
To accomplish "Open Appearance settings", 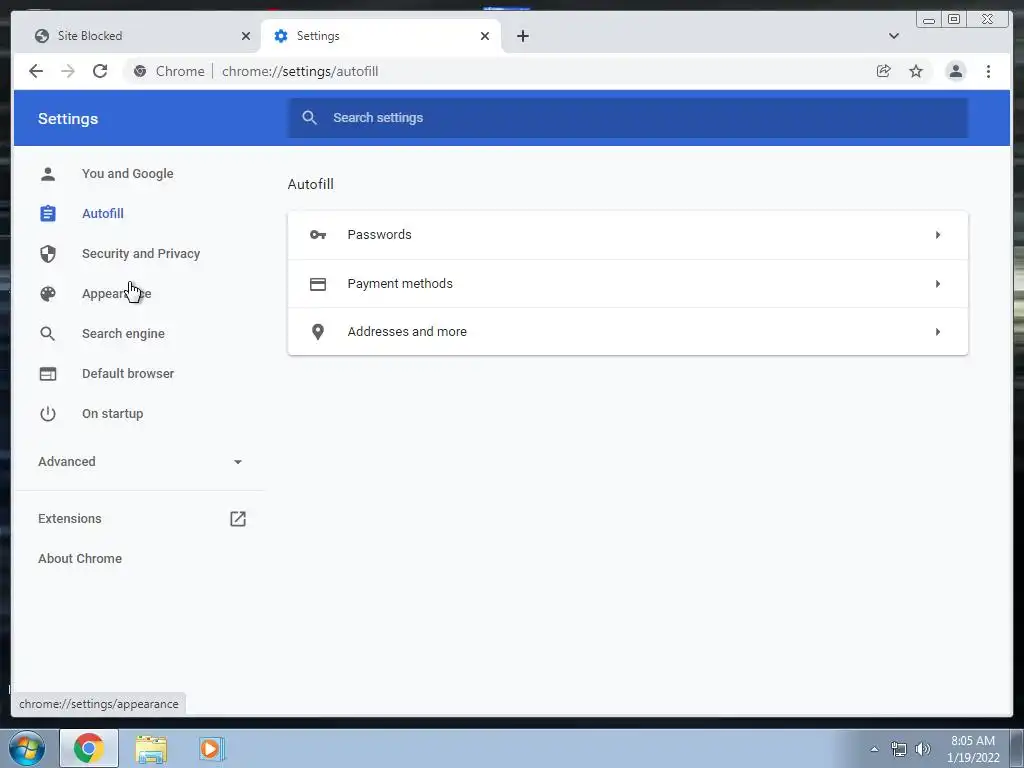I will (116, 294).
